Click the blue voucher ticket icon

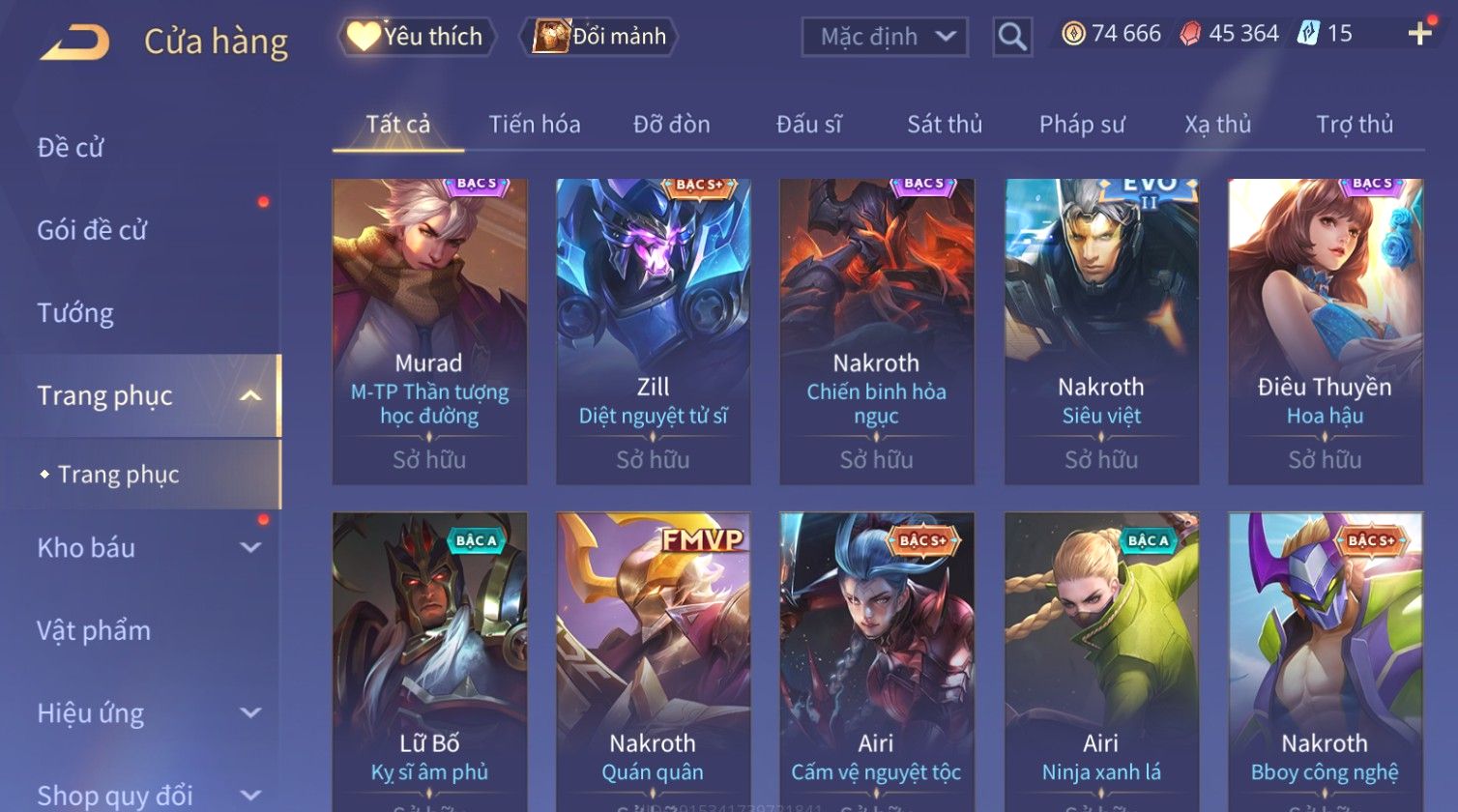coord(1309,34)
